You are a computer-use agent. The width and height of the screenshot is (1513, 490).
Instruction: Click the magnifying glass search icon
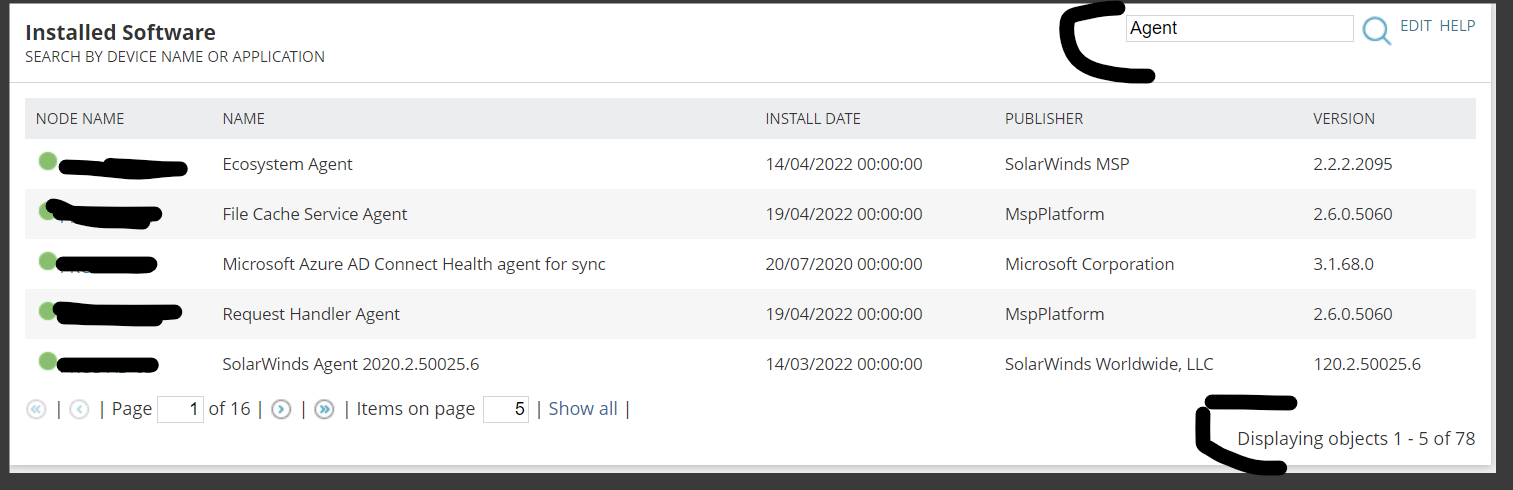(x=1377, y=30)
